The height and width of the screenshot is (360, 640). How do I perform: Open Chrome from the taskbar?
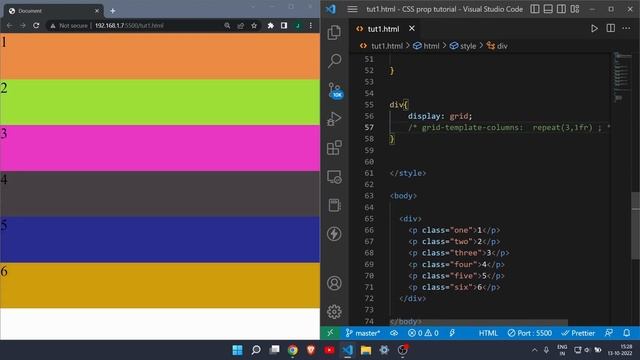point(293,350)
